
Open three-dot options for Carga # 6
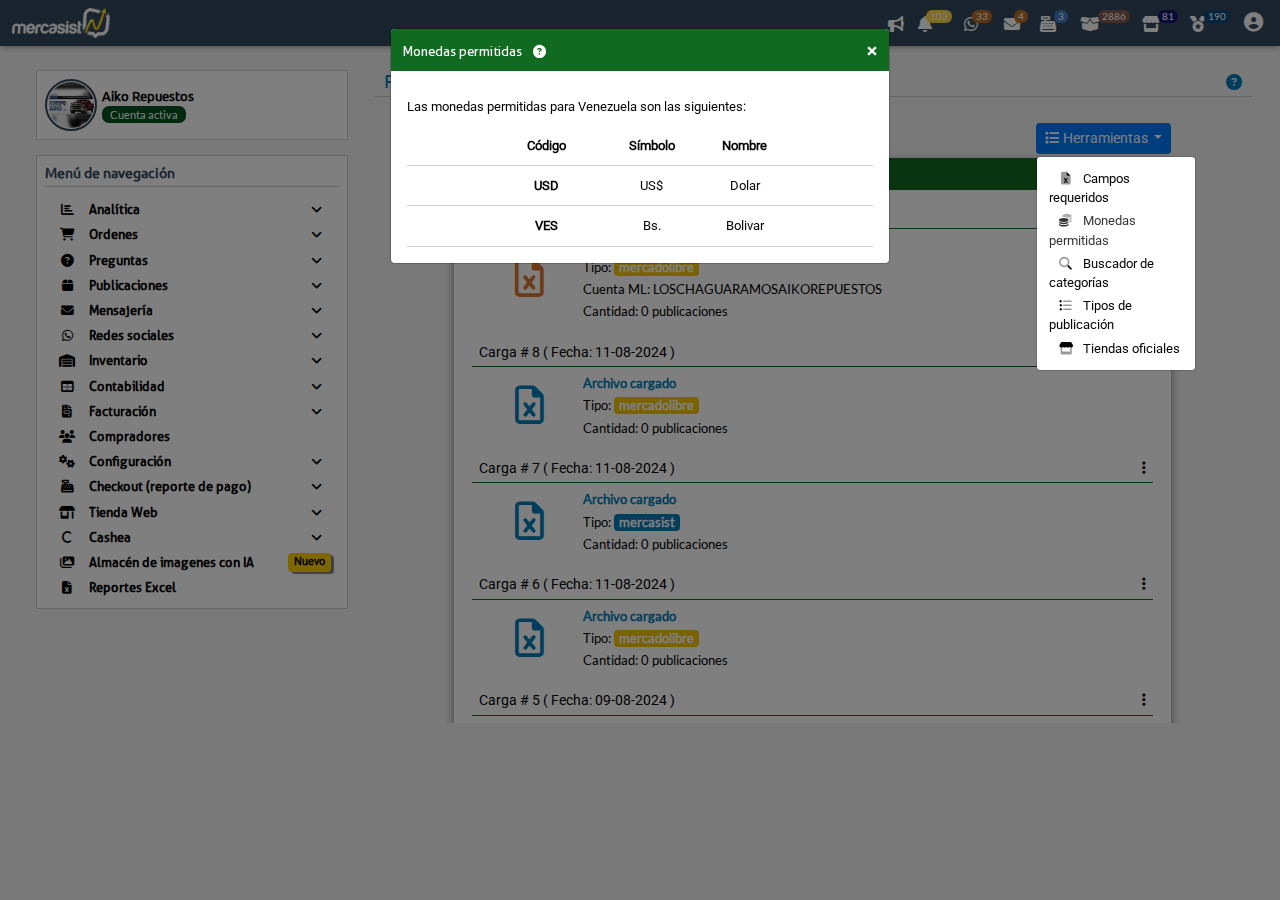(x=1143, y=584)
